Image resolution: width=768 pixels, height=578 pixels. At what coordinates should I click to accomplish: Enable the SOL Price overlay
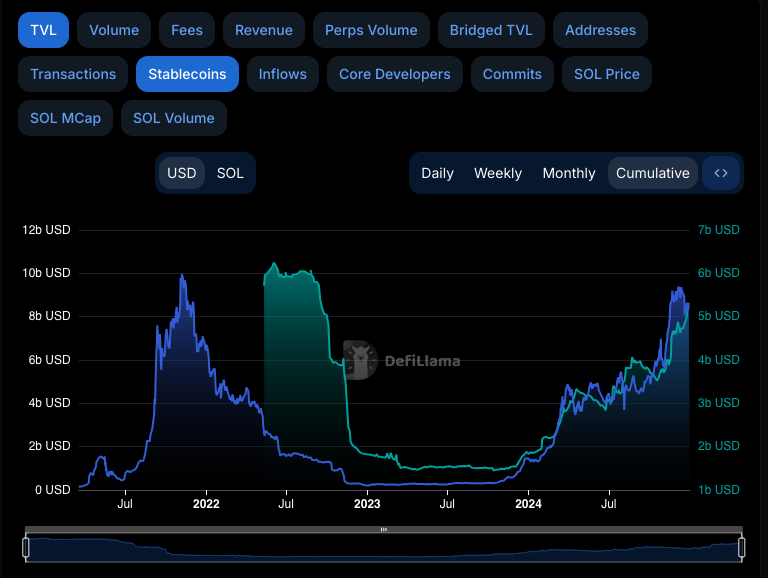click(607, 74)
